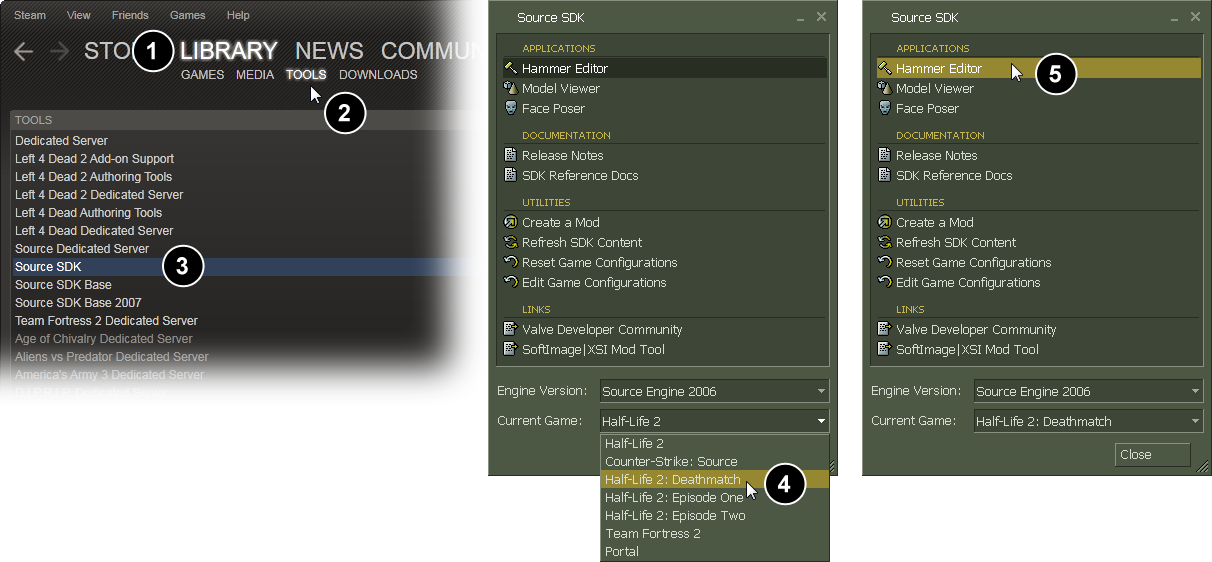Choose Portal from the game dropdown list
Viewport: 1212px width, 562px height.
tap(622, 551)
